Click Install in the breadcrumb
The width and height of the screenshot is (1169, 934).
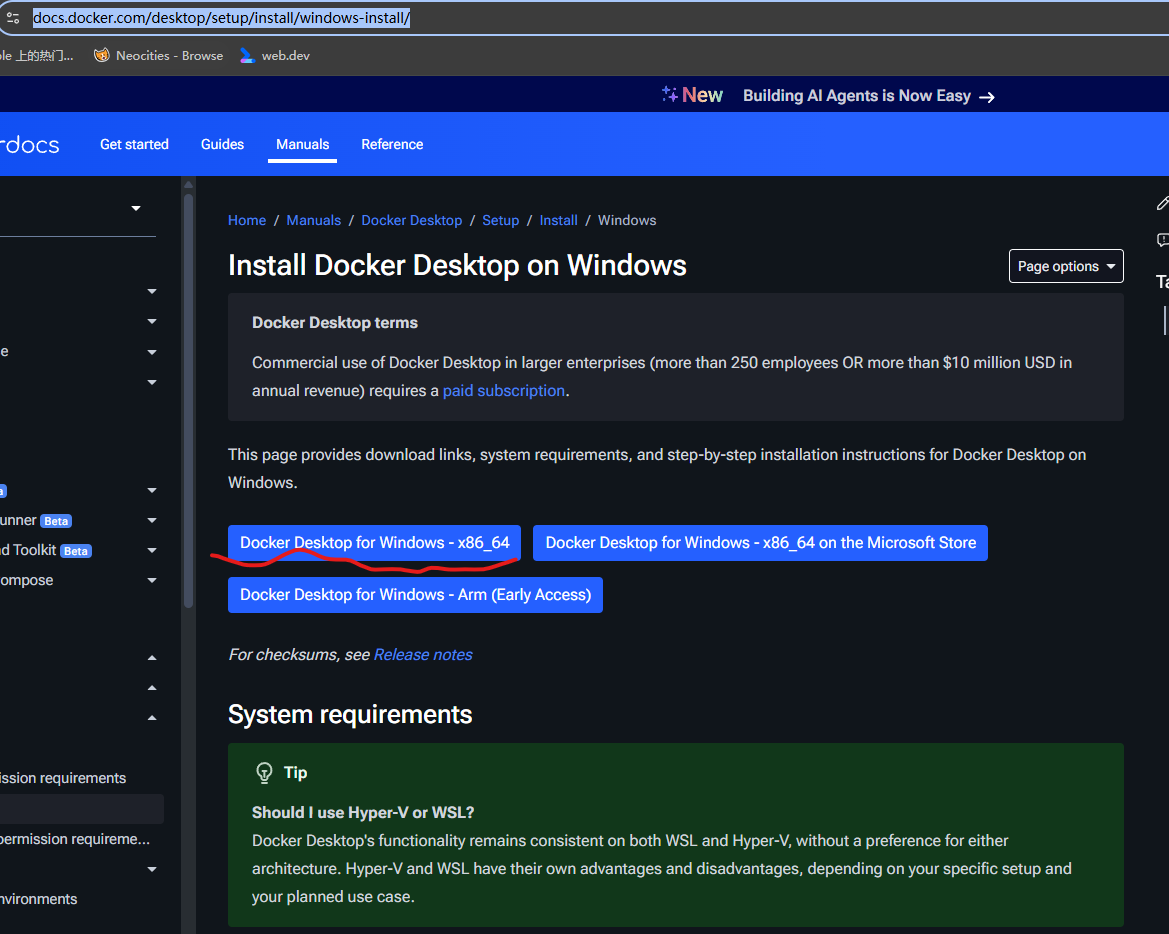(x=558, y=220)
